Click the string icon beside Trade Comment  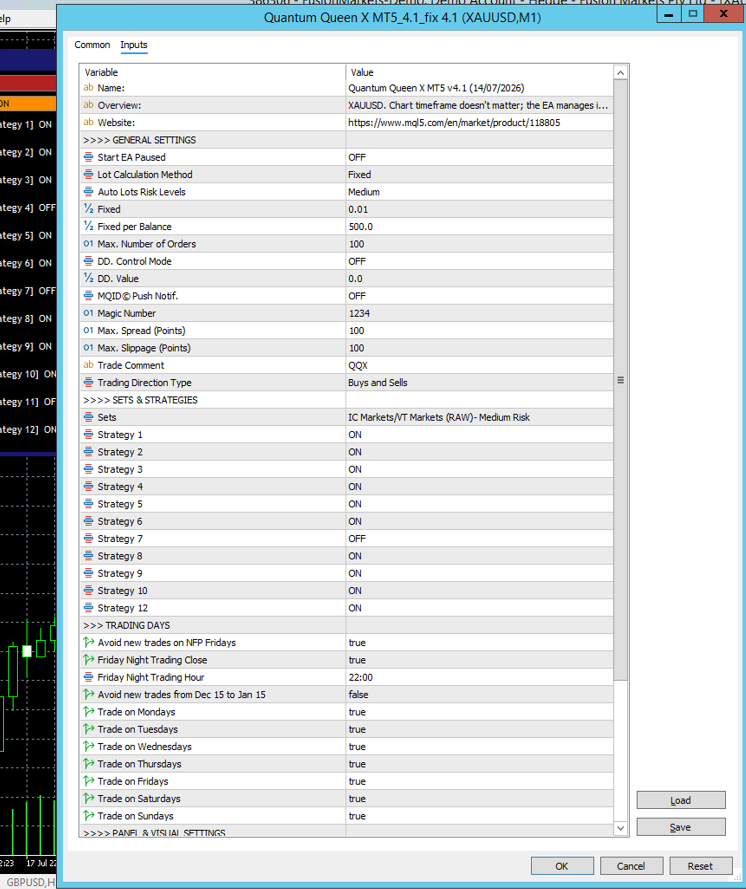tap(88, 365)
